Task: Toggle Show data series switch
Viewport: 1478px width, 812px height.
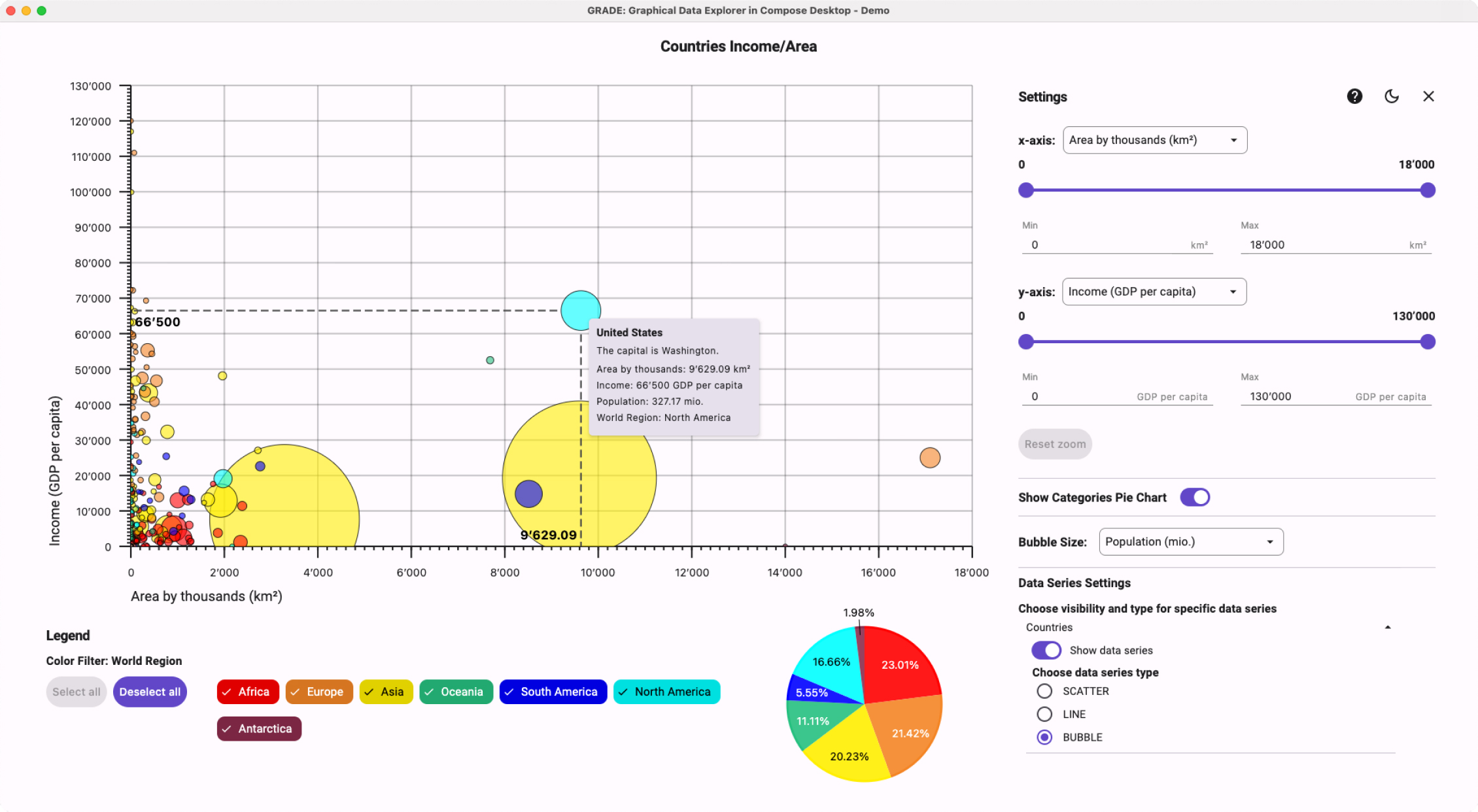Action: [1046, 651]
